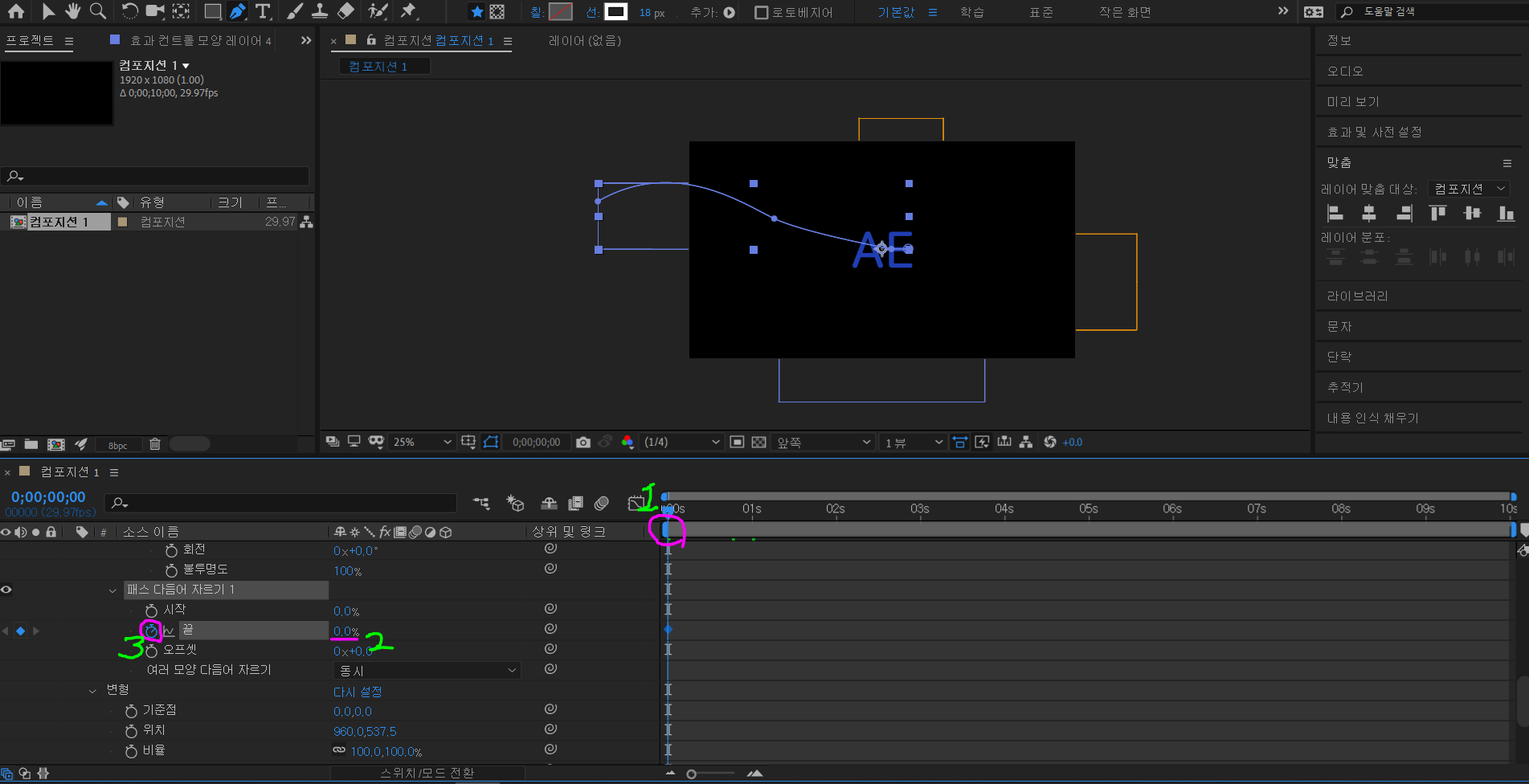
Task: Open the 프로젝트 panel tab
Action: (31, 40)
